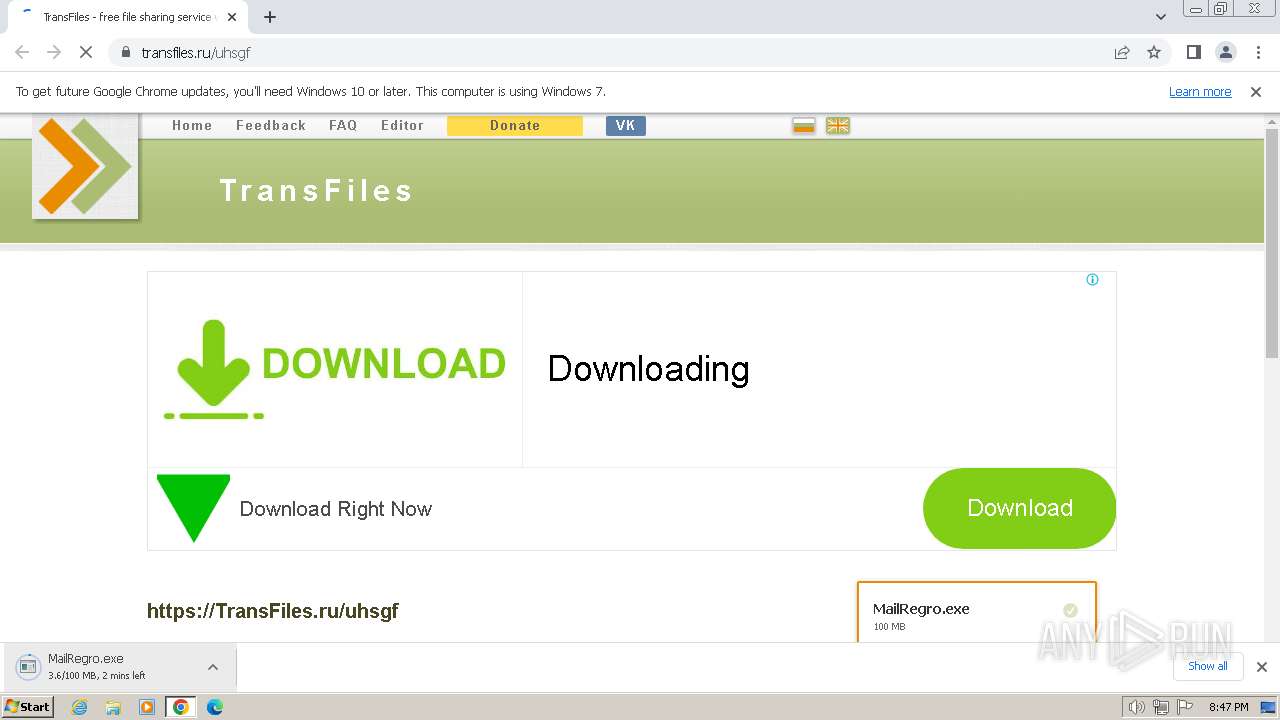Click the volume speaker tray icon
This screenshot has height=720, width=1280.
pyautogui.click(x=1136, y=707)
